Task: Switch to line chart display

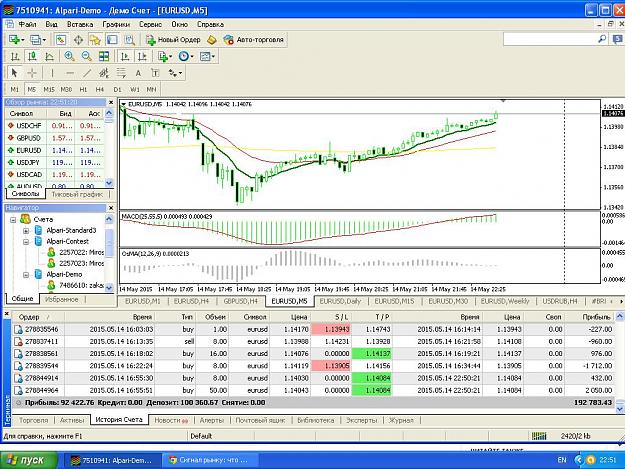Action: [x=49, y=56]
